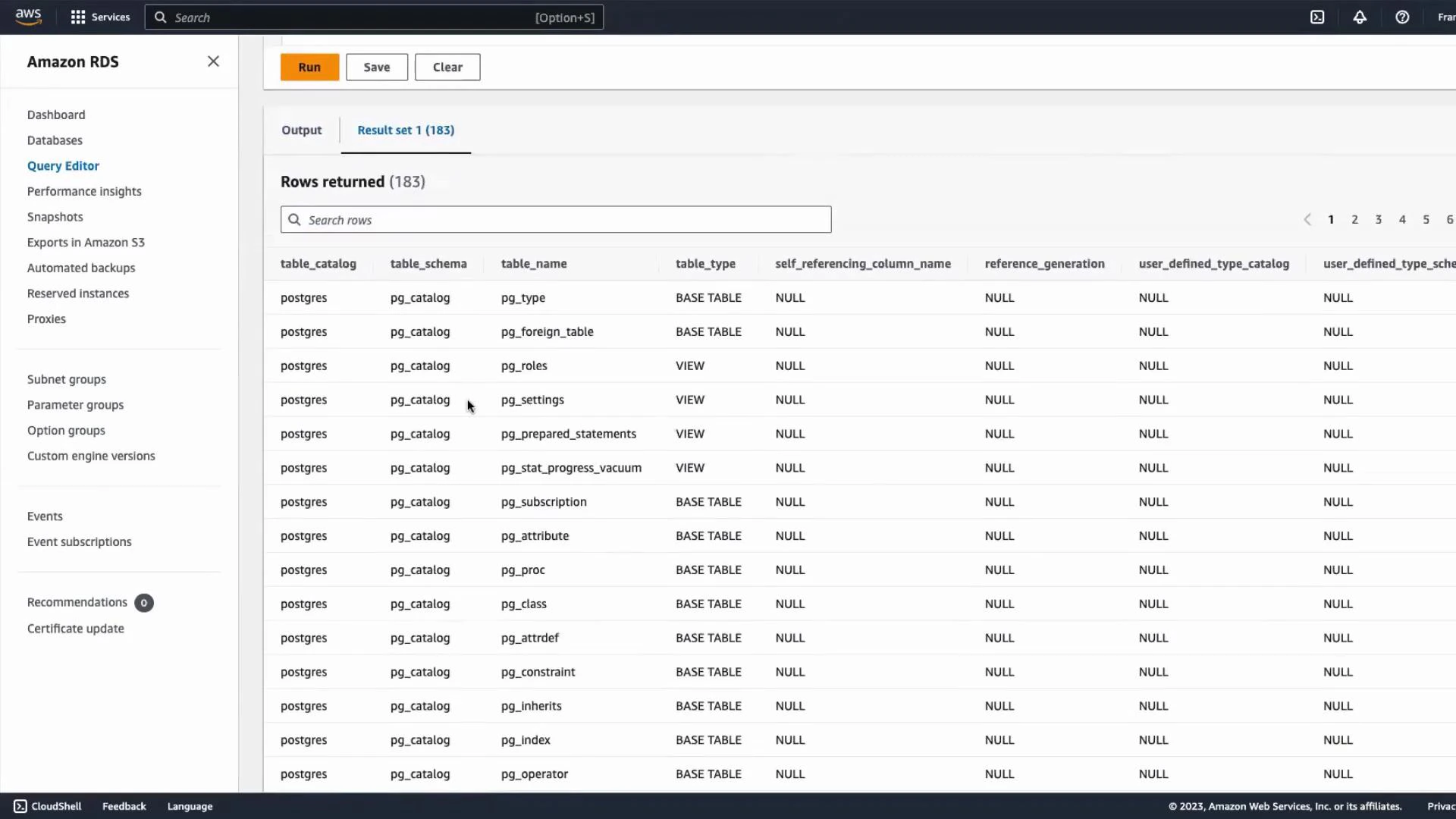Open Performance insights in the sidebar

click(84, 191)
